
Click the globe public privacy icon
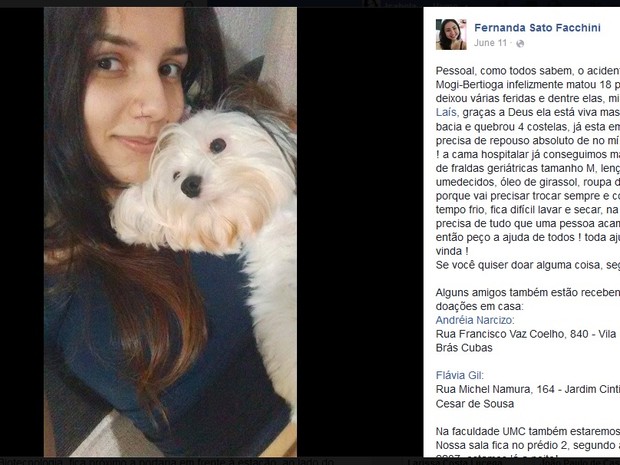[x=520, y=43]
